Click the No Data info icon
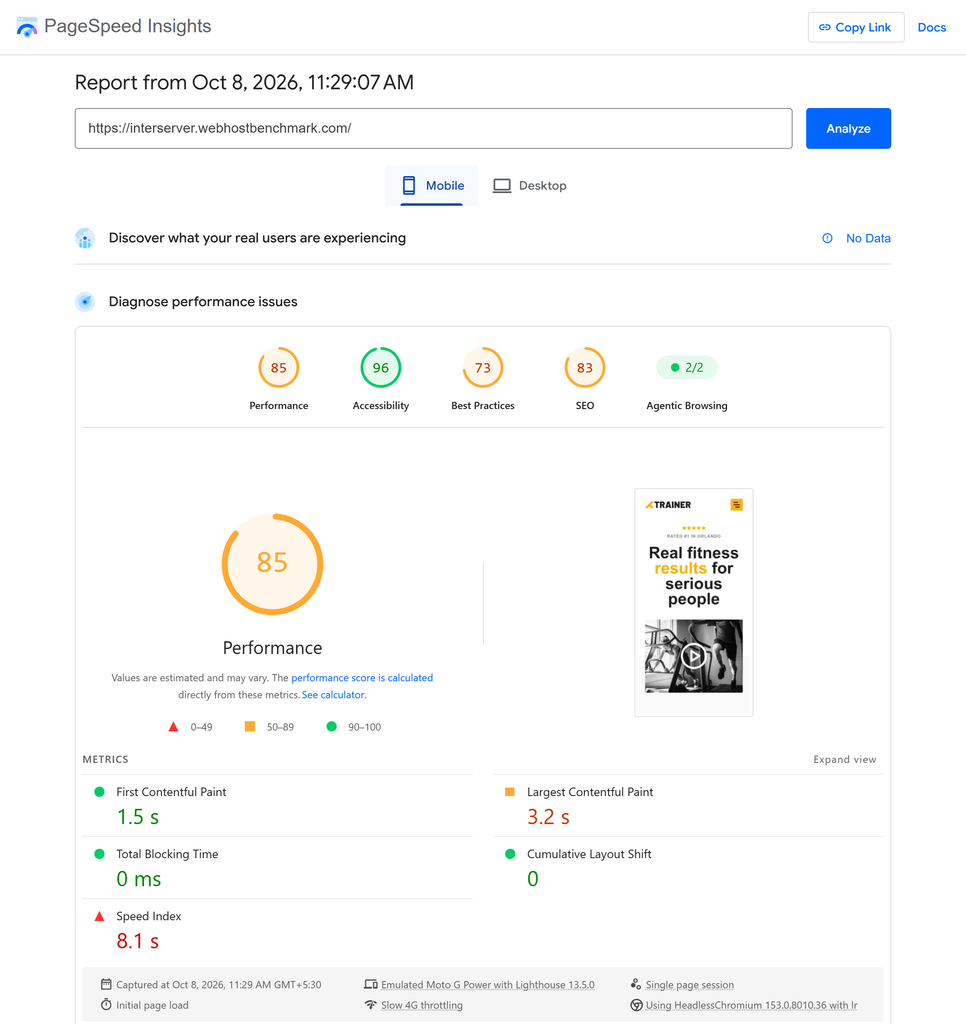 (827, 238)
